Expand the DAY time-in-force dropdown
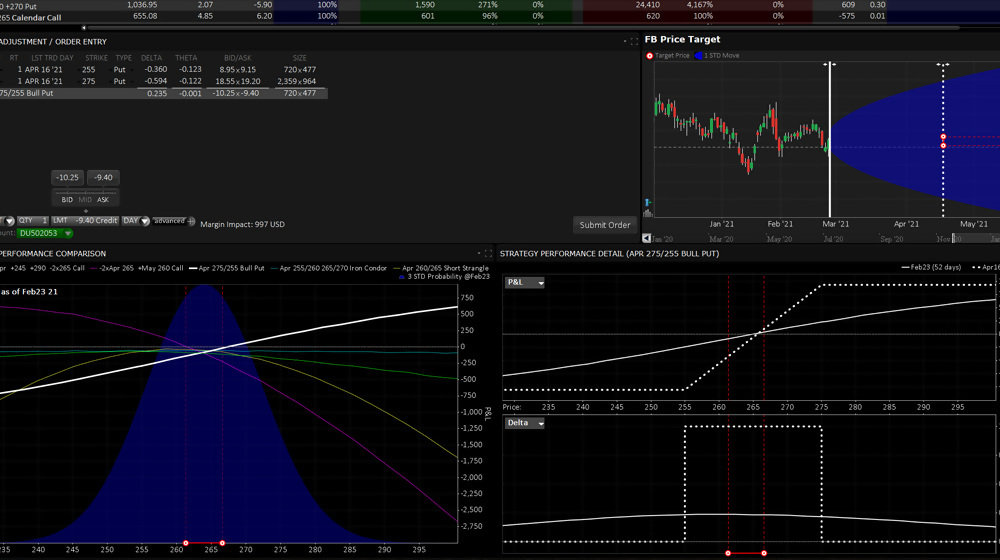1000x560 pixels. [x=136, y=221]
